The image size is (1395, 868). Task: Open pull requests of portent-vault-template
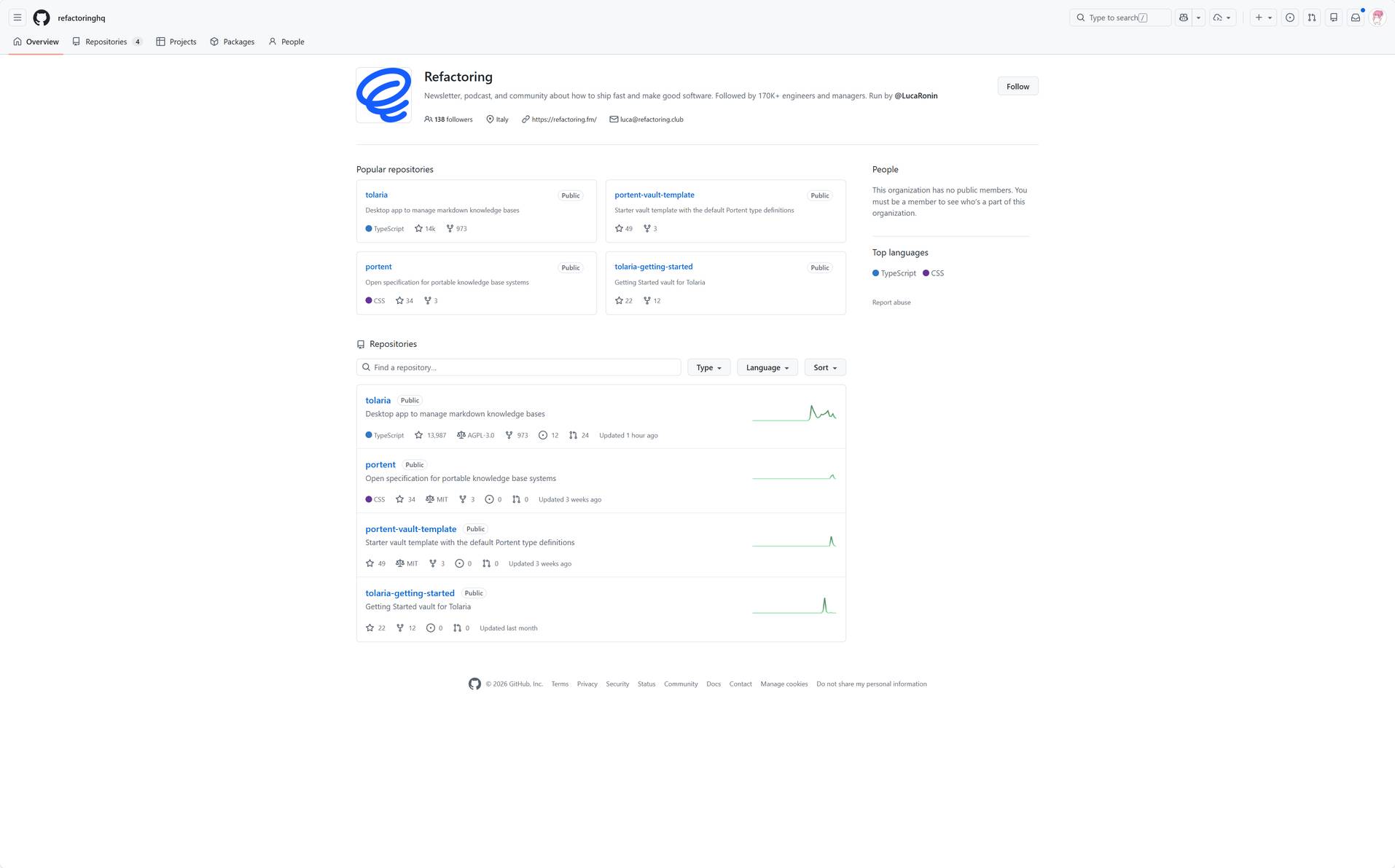pos(491,563)
